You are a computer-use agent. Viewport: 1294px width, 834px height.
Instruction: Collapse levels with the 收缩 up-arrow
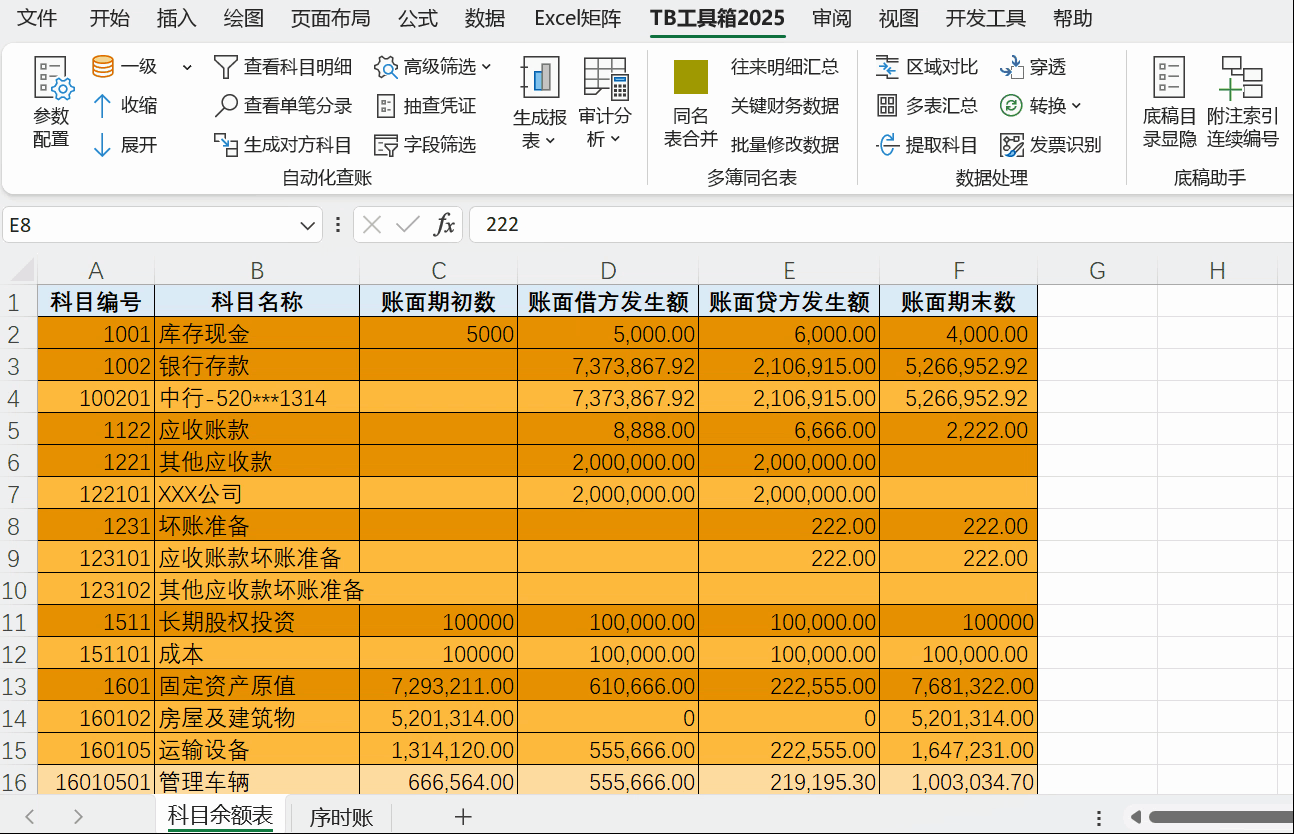point(102,106)
